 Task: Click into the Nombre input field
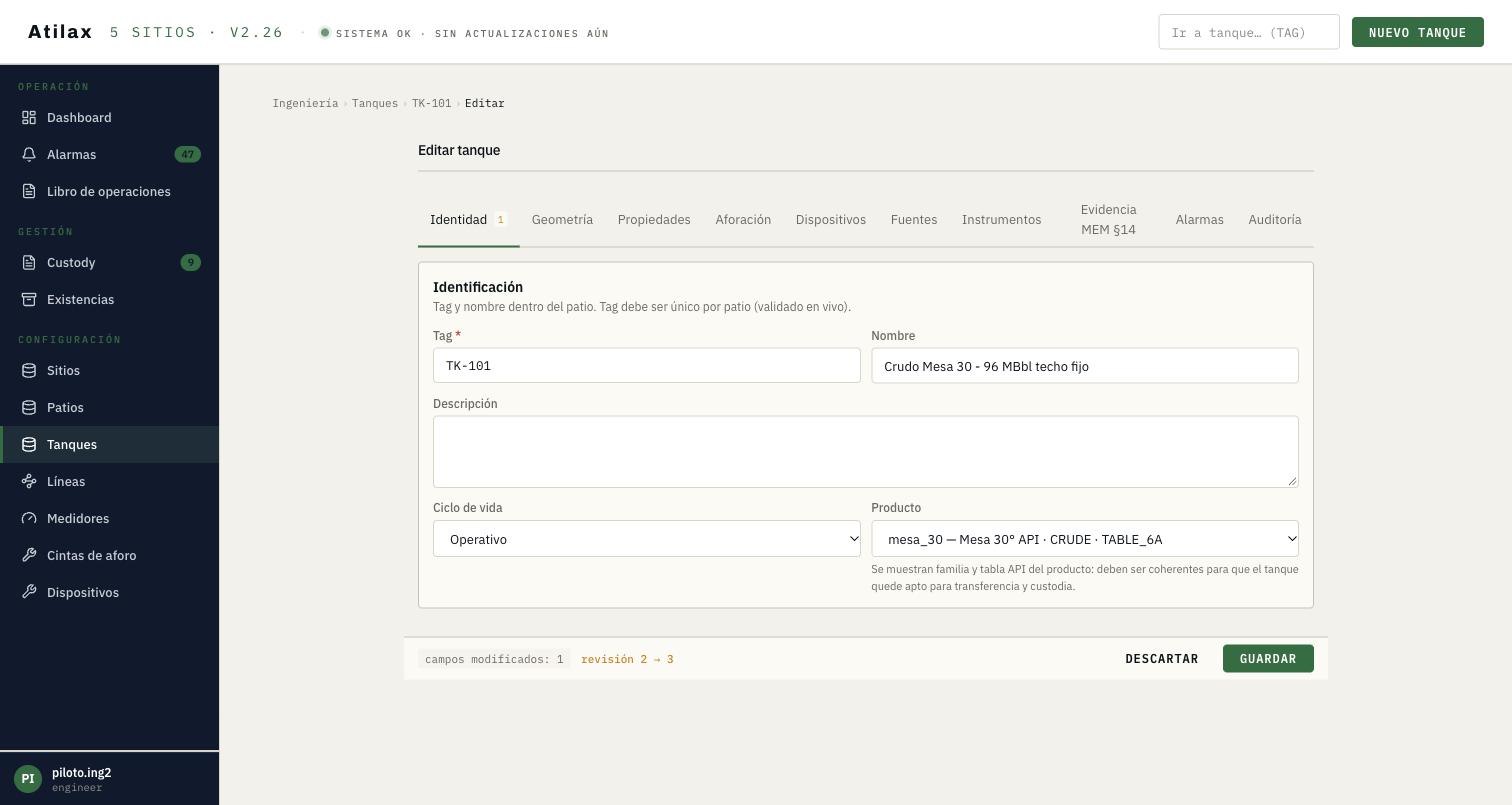click(1085, 366)
